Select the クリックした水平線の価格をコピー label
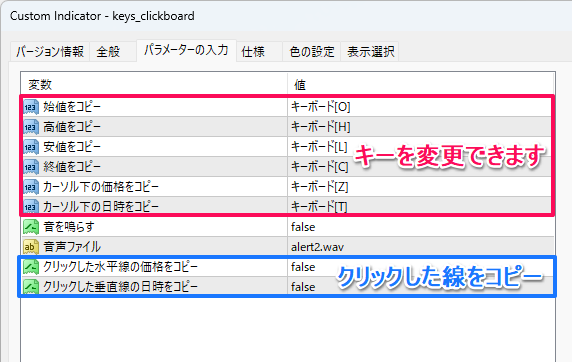 (120, 267)
